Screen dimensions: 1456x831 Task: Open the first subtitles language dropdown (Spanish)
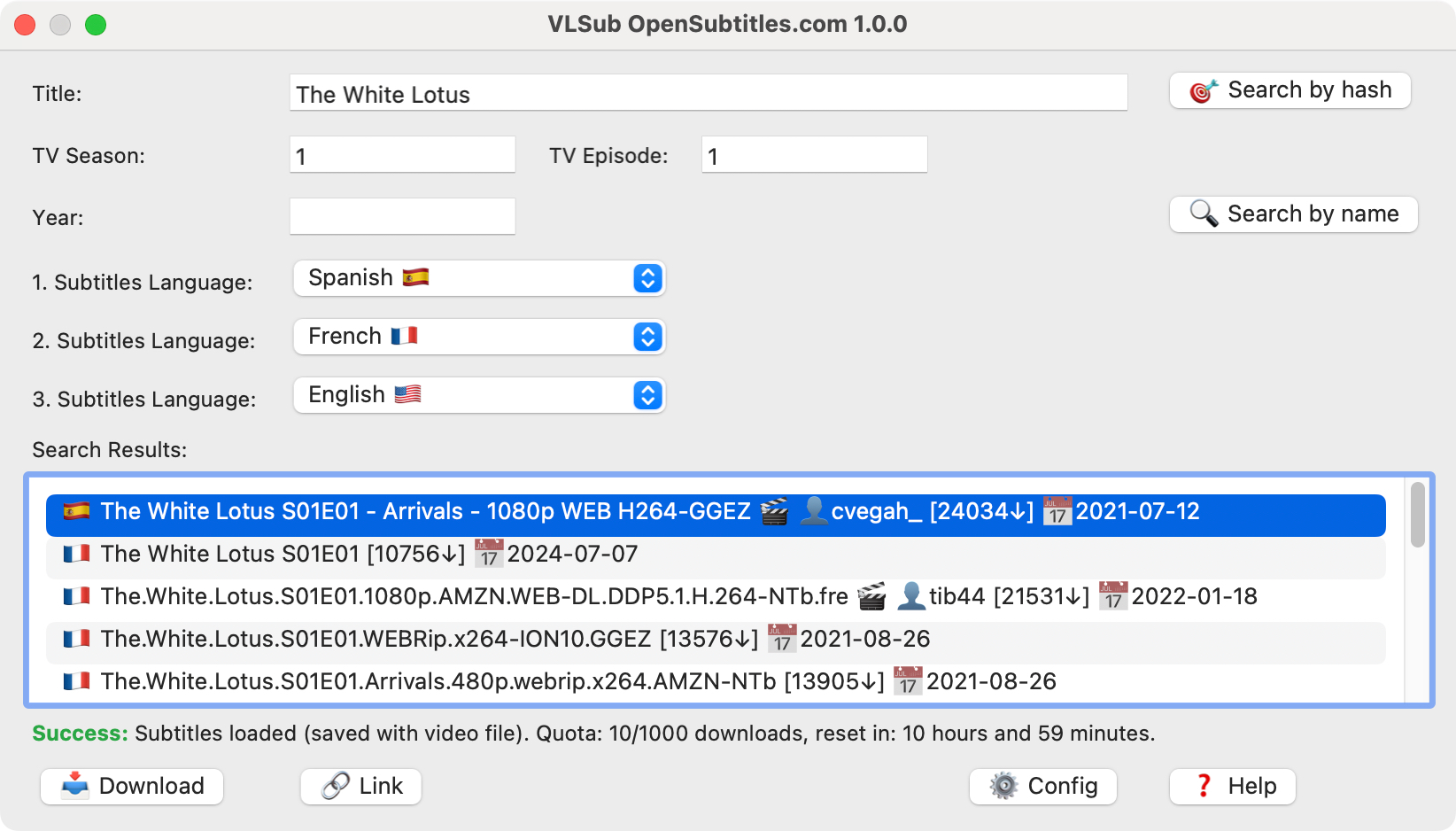479,278
